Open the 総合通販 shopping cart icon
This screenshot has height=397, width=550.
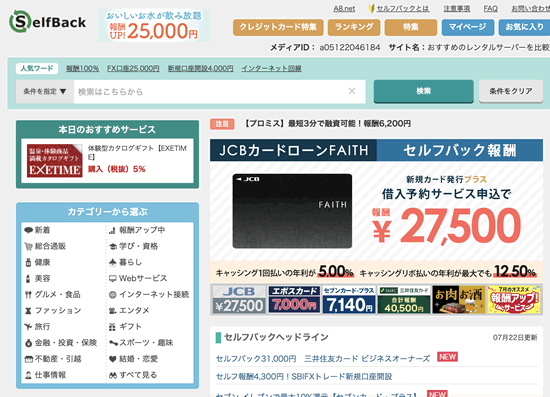pyautogui.click(x=28, y=246)
